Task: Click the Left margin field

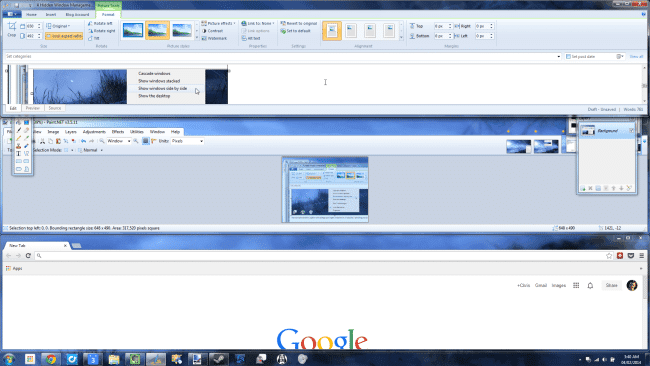Action: [485, 36]
